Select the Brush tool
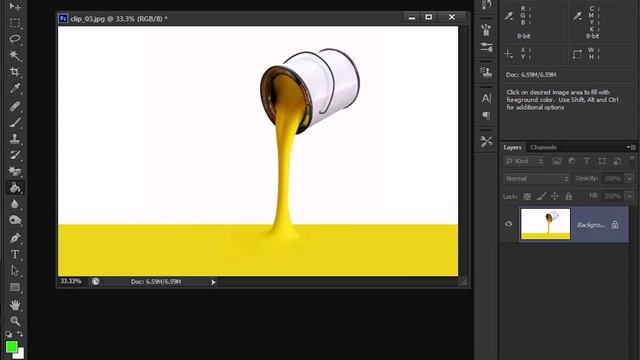This screenshot has height=360, width=640. pyautogui.click(x=15, y=122)
